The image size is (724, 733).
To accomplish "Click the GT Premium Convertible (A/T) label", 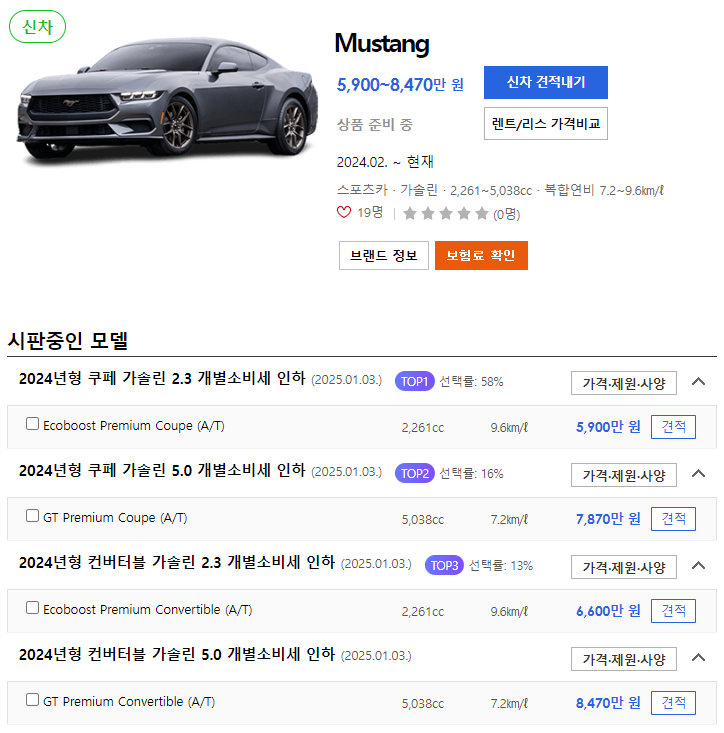I will [129, 702].
